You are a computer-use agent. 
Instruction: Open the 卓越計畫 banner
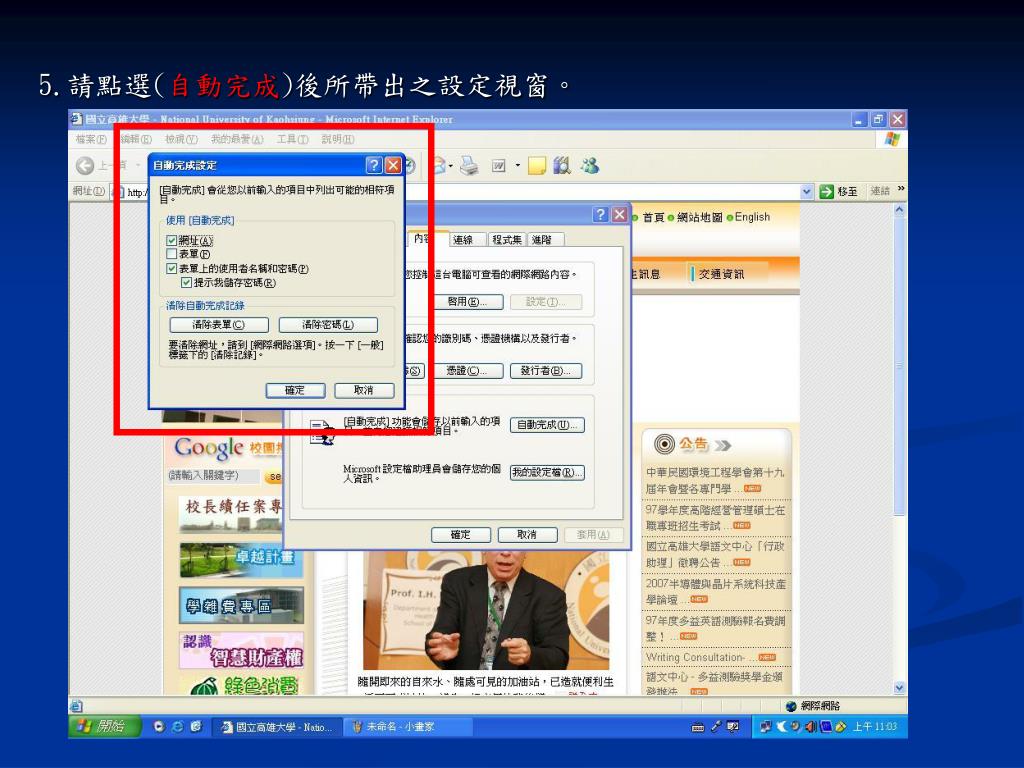pos(241,560)
